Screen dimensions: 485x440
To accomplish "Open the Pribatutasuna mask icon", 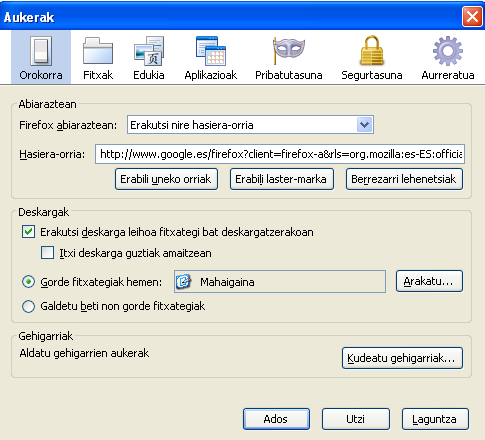I will [289, 50].
